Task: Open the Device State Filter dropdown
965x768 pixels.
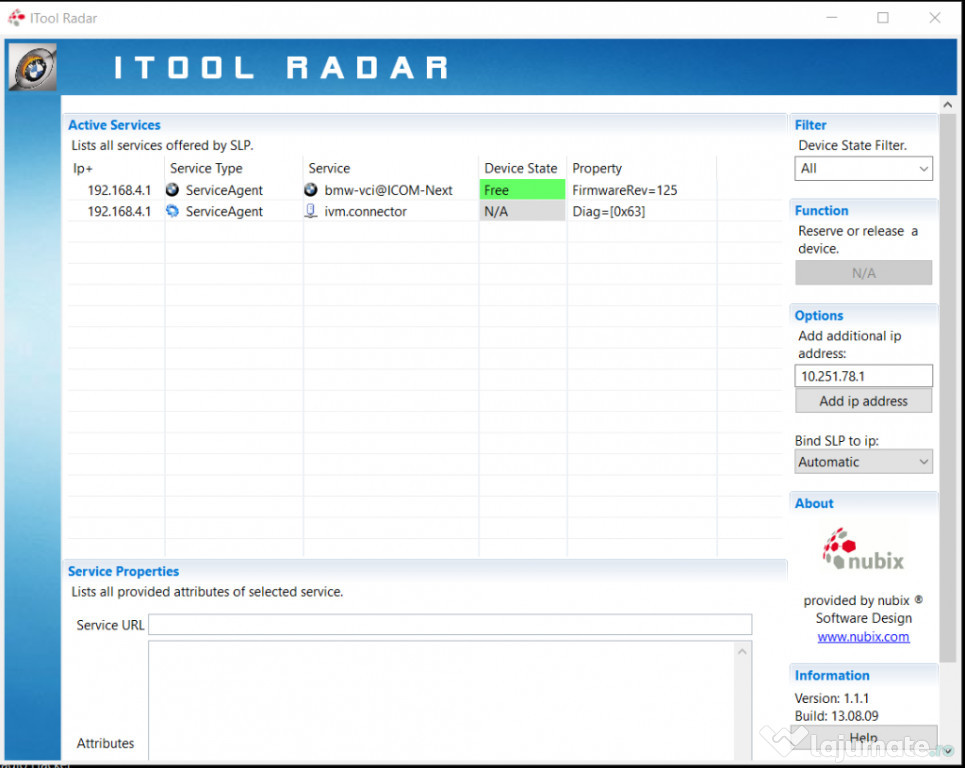Action: click(x=863, y=169)
